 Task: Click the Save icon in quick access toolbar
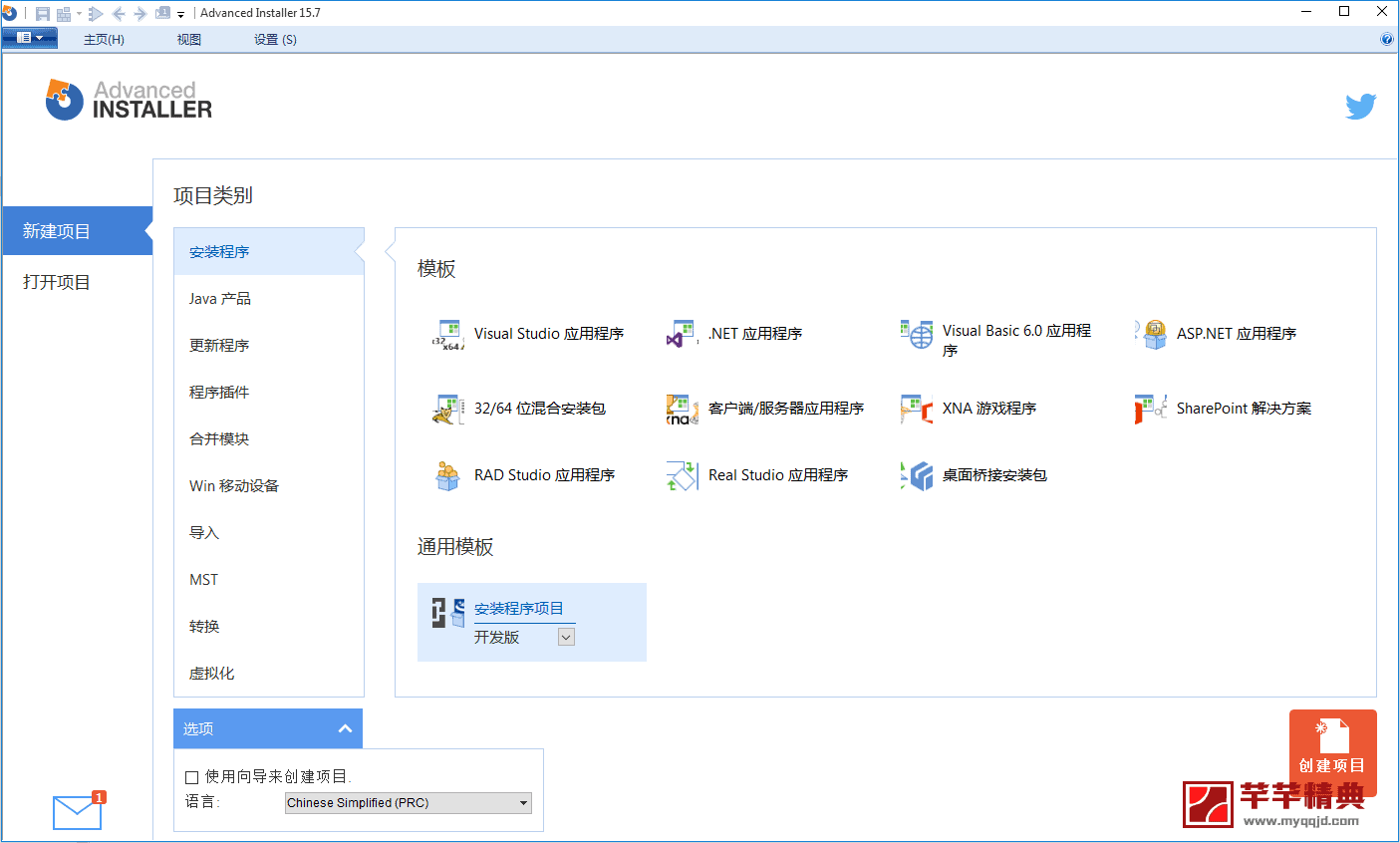point(42,13)
